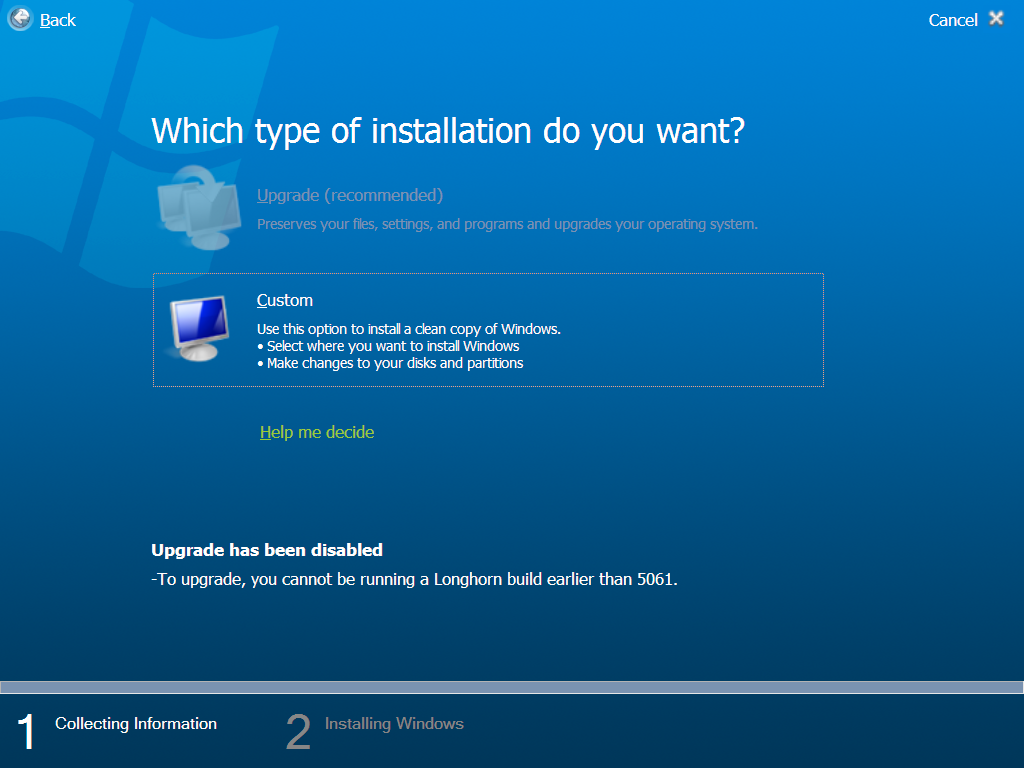The image size is (1024, 768).
Task: Click the disabled Upgrade computers icon
Action: pos(199,208)
